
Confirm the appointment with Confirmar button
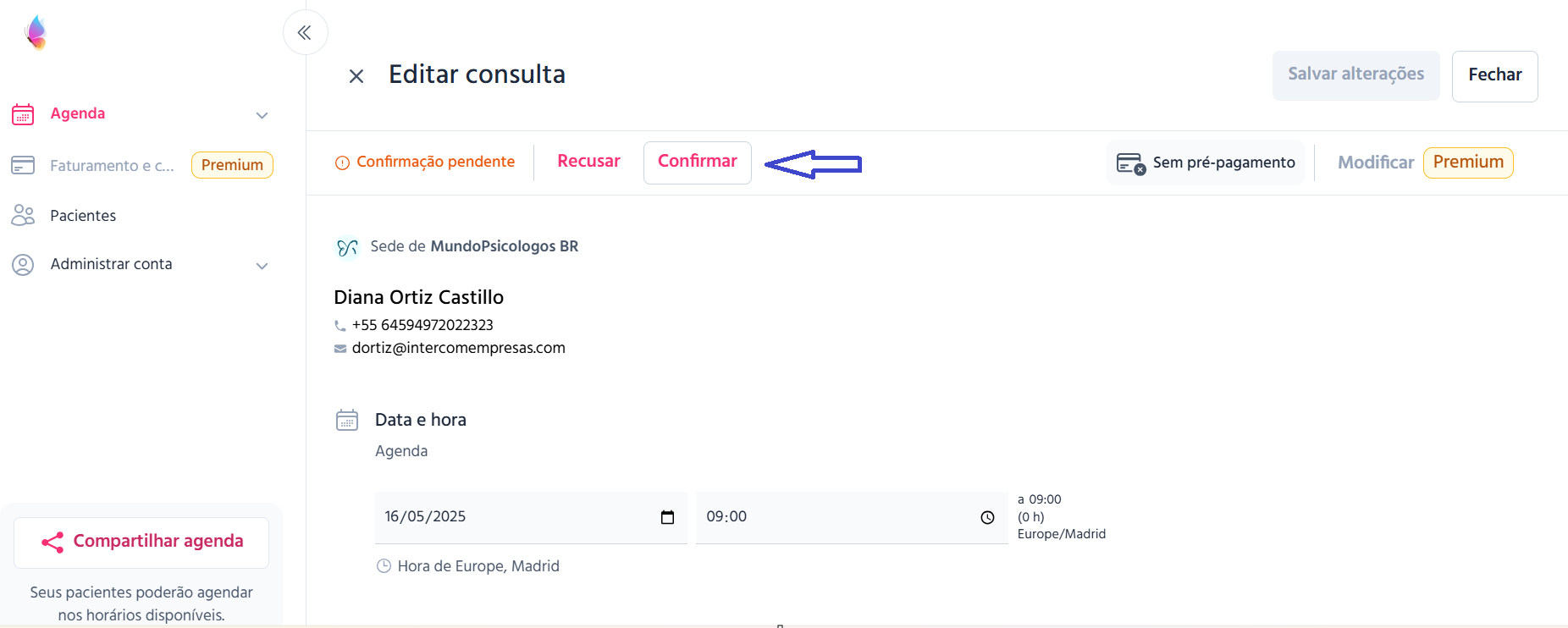coord(698,163)
